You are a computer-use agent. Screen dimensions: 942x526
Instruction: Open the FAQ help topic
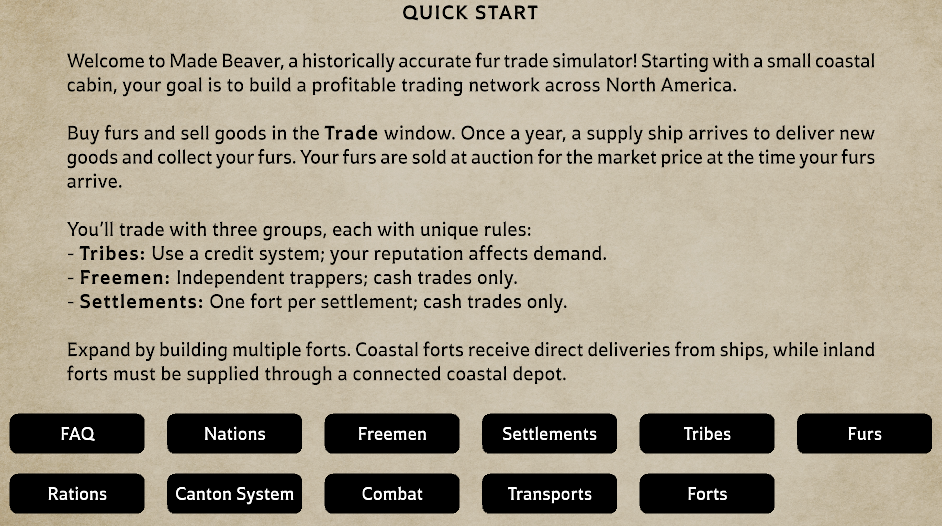coord(77,434)
